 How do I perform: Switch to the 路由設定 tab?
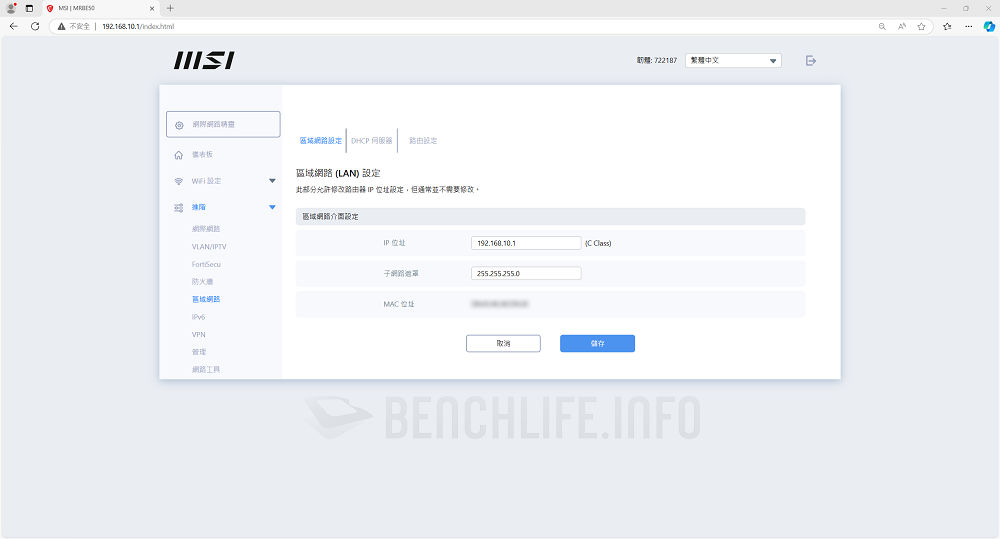(423, 140)
